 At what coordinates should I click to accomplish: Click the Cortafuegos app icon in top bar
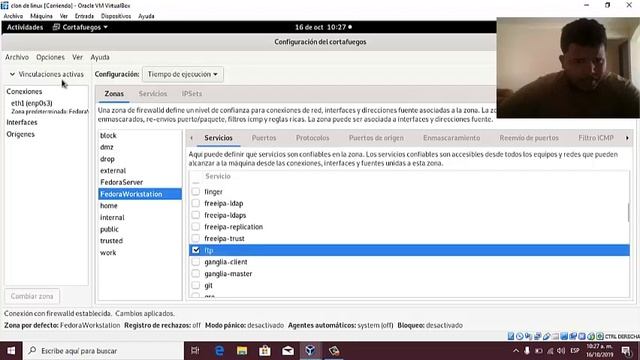click(56, 27)
